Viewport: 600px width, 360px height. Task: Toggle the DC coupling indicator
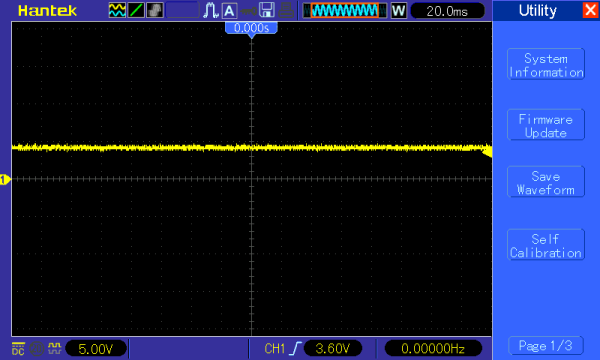tap(18, 349)
